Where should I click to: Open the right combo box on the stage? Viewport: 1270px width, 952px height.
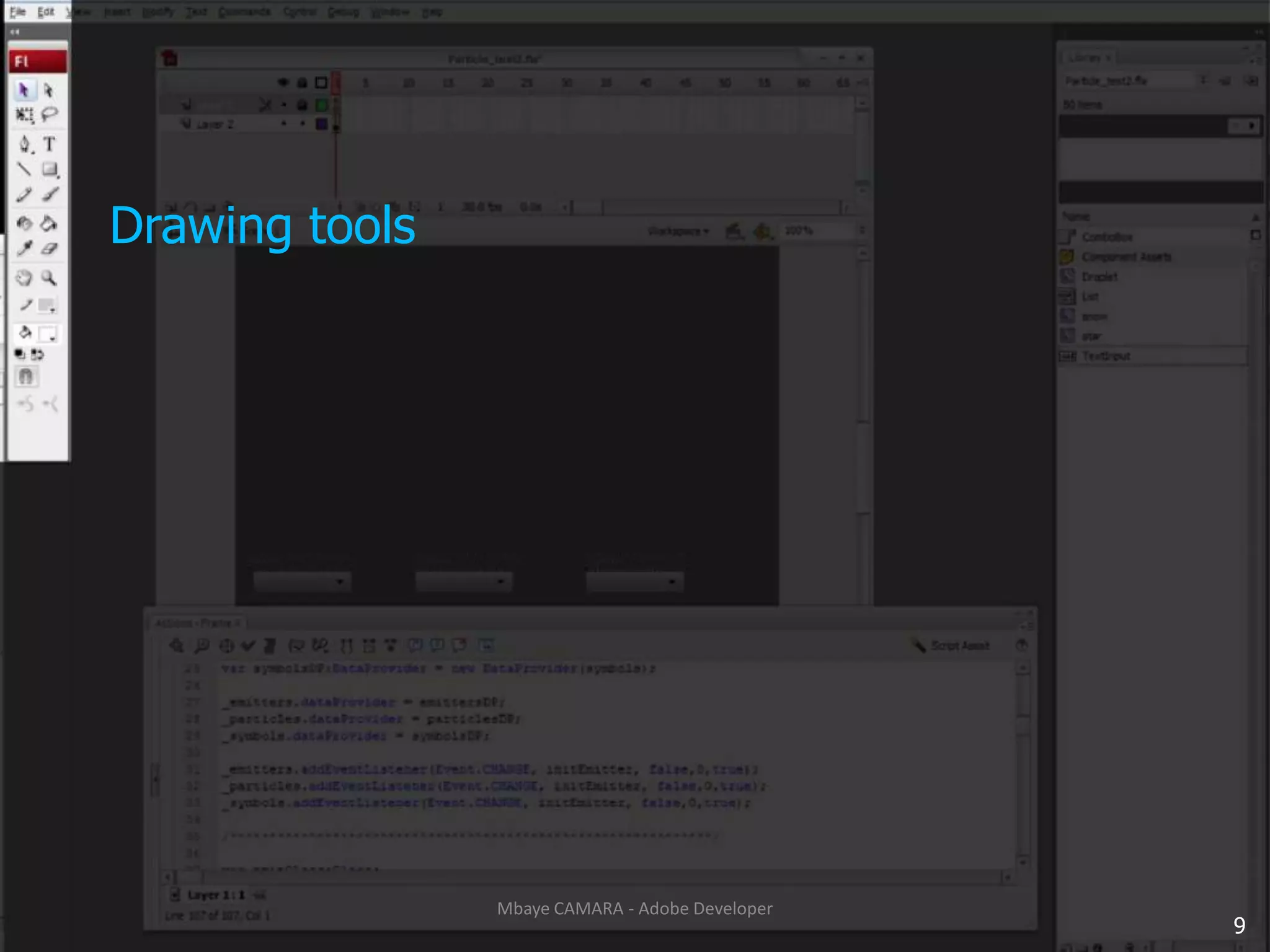click(x=635, y=581)
